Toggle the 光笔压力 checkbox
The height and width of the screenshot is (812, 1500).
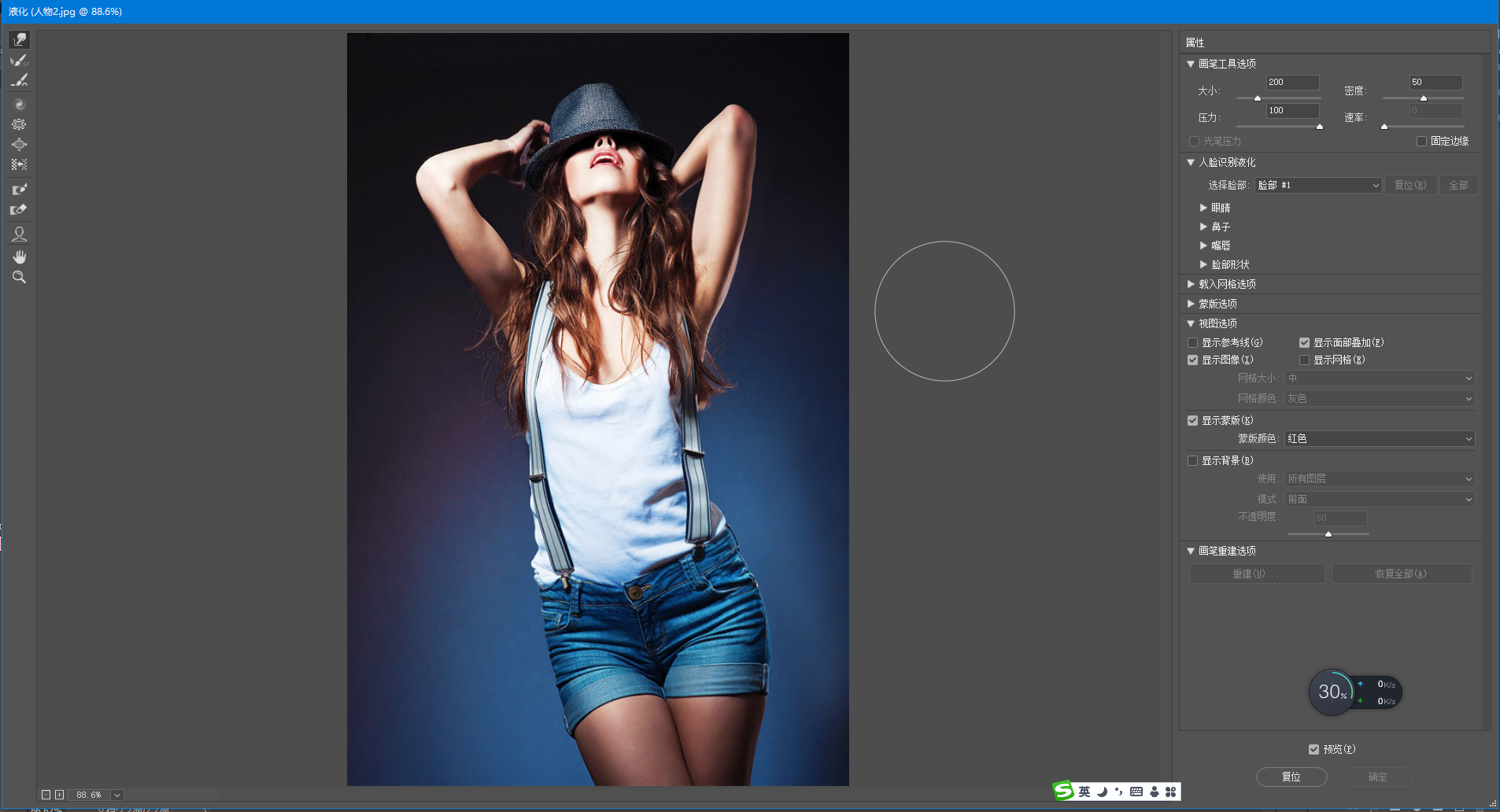tap(1194, 142)
